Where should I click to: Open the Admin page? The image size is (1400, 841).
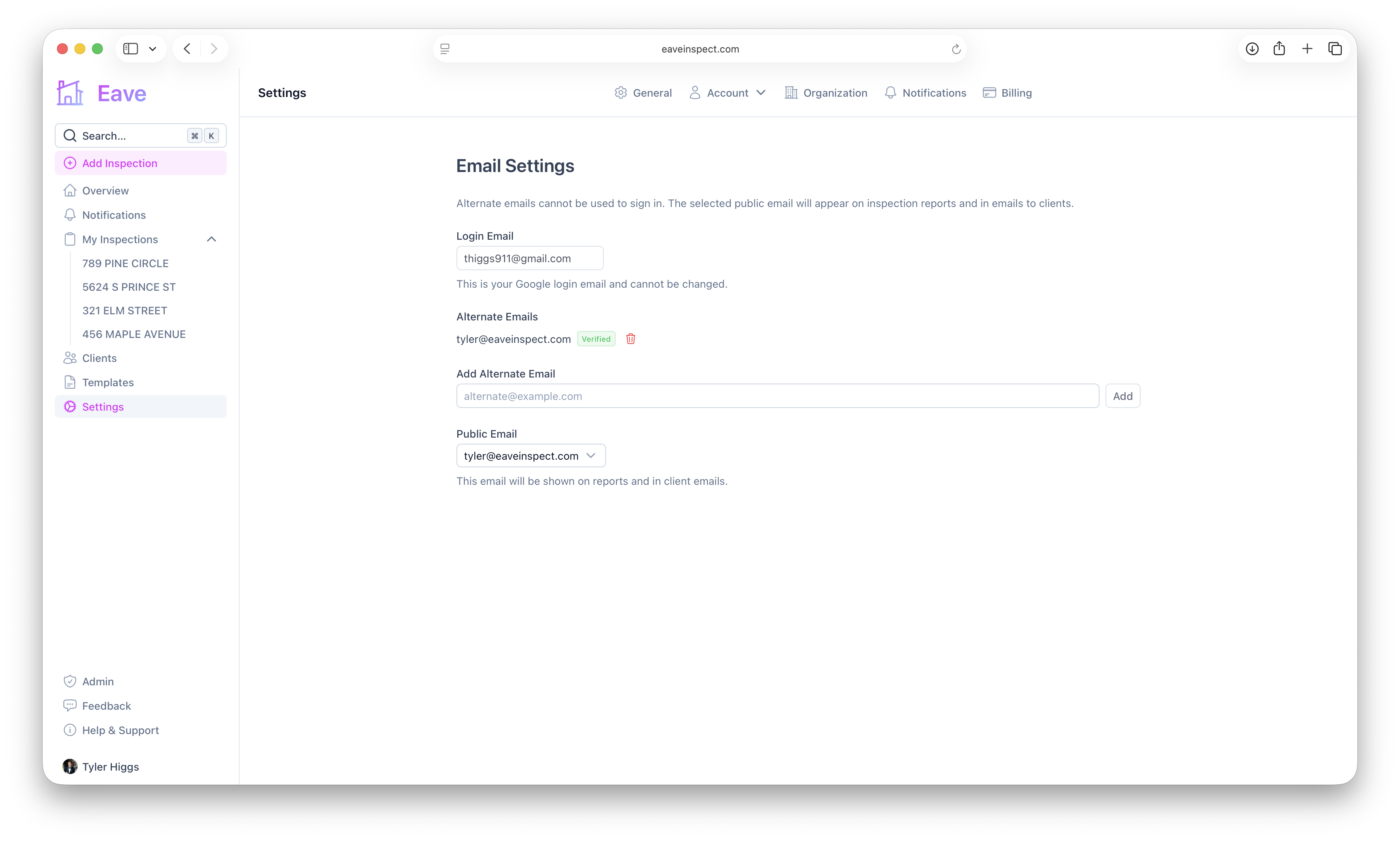point(140,681)
